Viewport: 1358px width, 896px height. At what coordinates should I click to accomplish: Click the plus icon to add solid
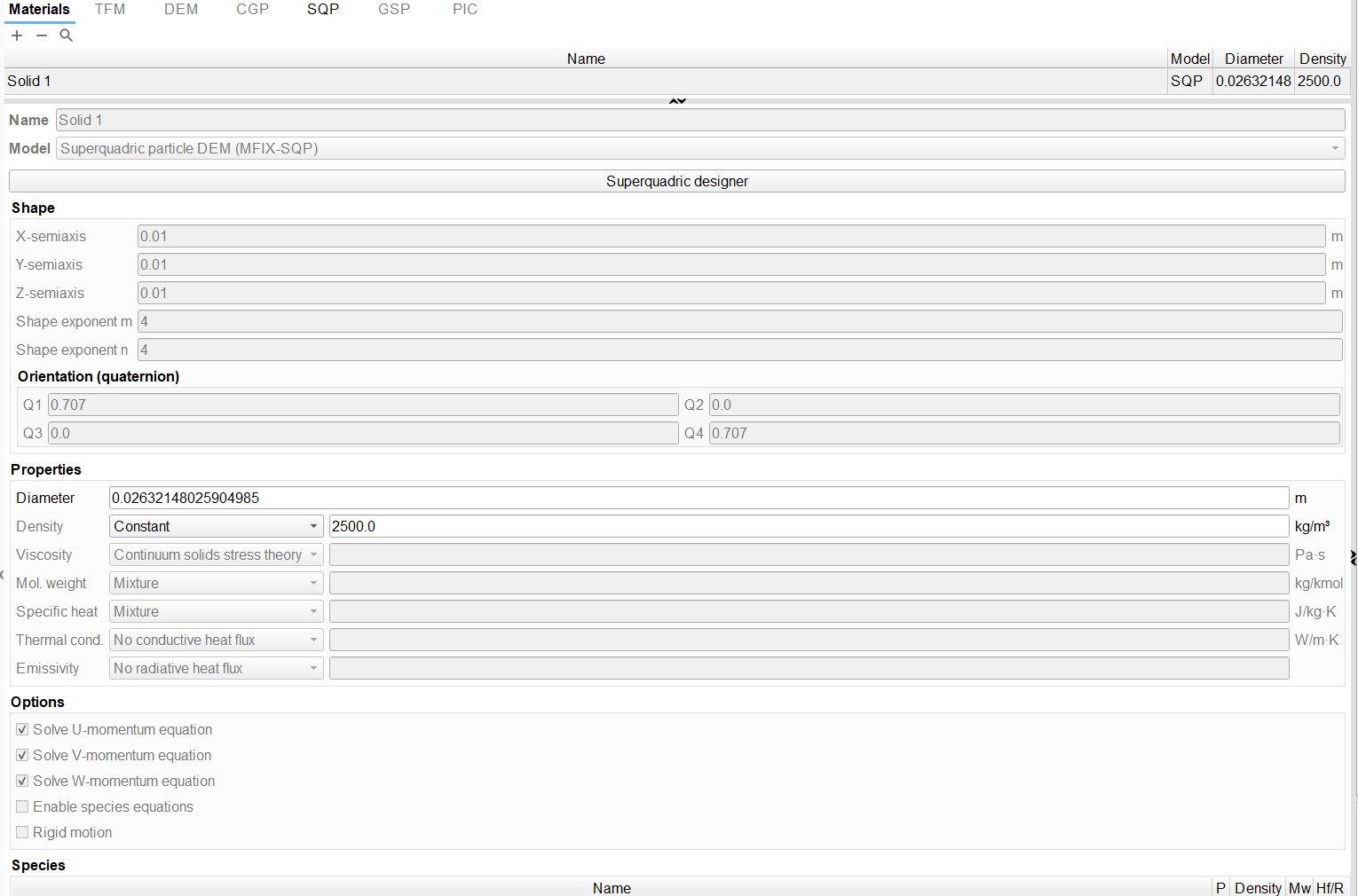[17, 35]
